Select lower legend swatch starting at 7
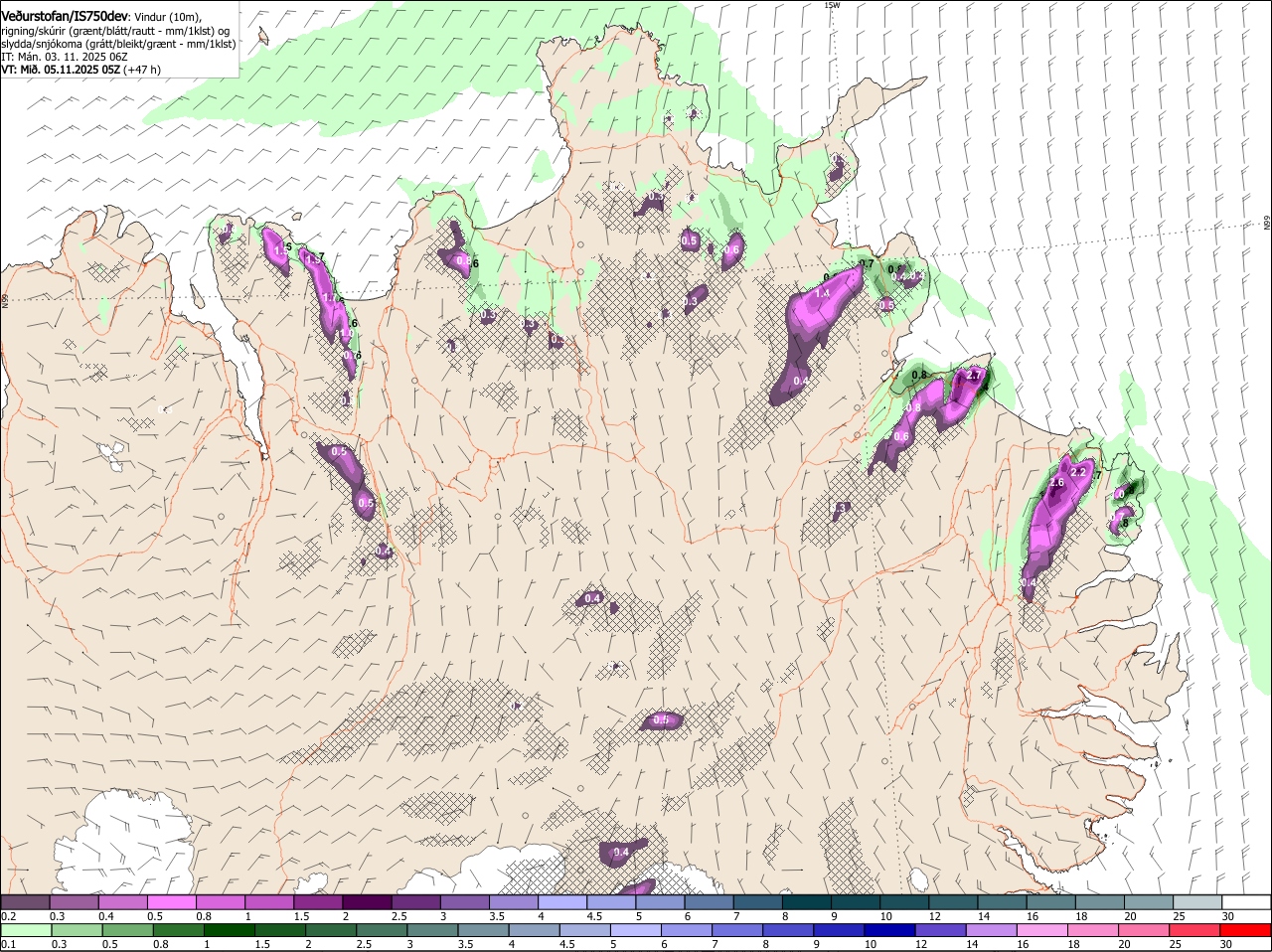This screenshot has width=1272, height=952. pyautogui.click(x=736, y=930)
